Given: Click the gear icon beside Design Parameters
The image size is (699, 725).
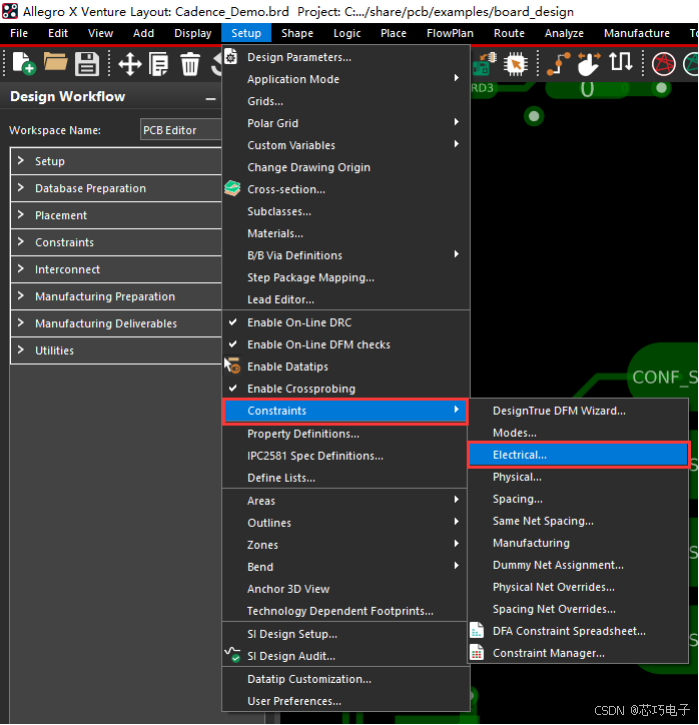Looking at the screenshot, I should (x=231, y=57).
